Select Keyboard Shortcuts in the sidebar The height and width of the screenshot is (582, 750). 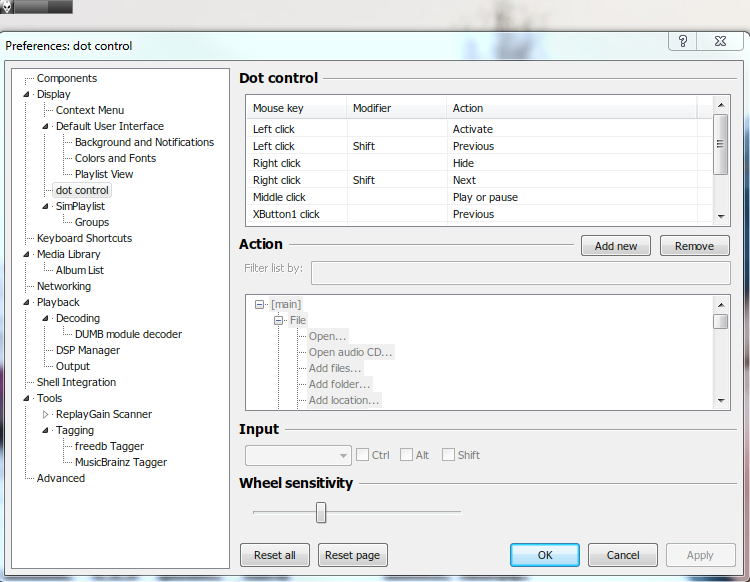84,238
